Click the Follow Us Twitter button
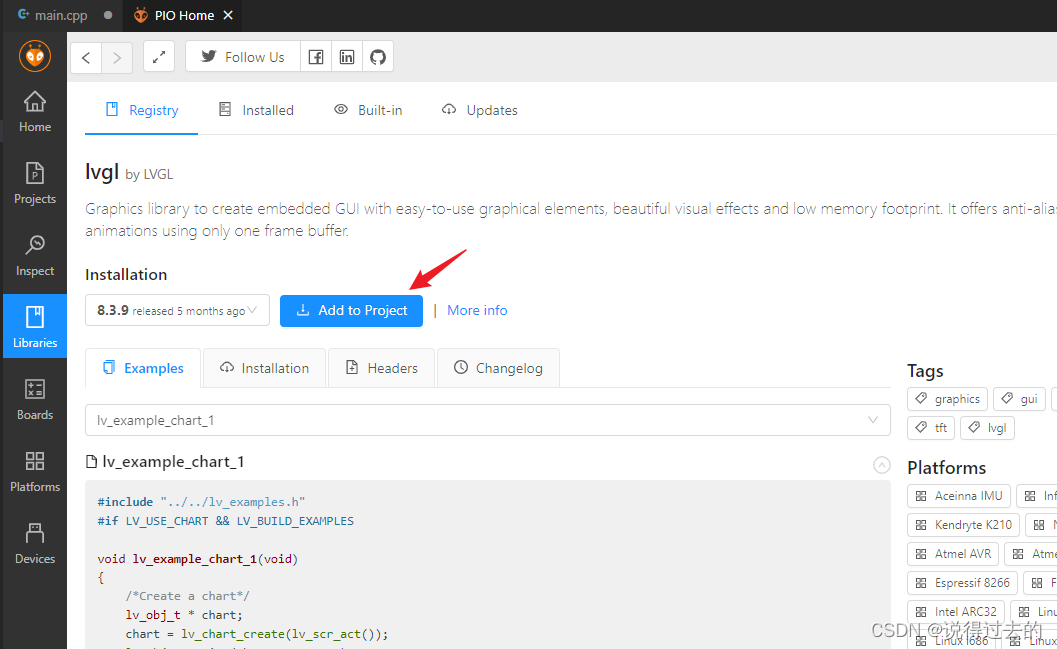Image resolution: width=1057 pixels, height=649 pixels. click(x=243, y=57)
